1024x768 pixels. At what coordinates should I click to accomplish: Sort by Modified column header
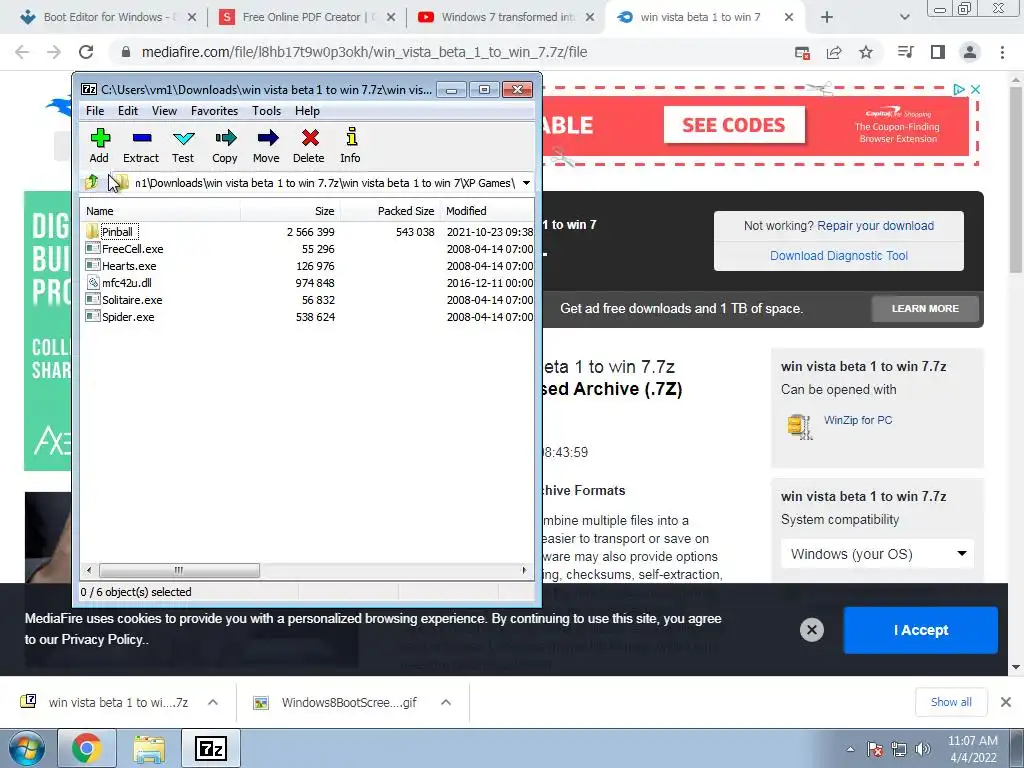click(x=487, y=211)
